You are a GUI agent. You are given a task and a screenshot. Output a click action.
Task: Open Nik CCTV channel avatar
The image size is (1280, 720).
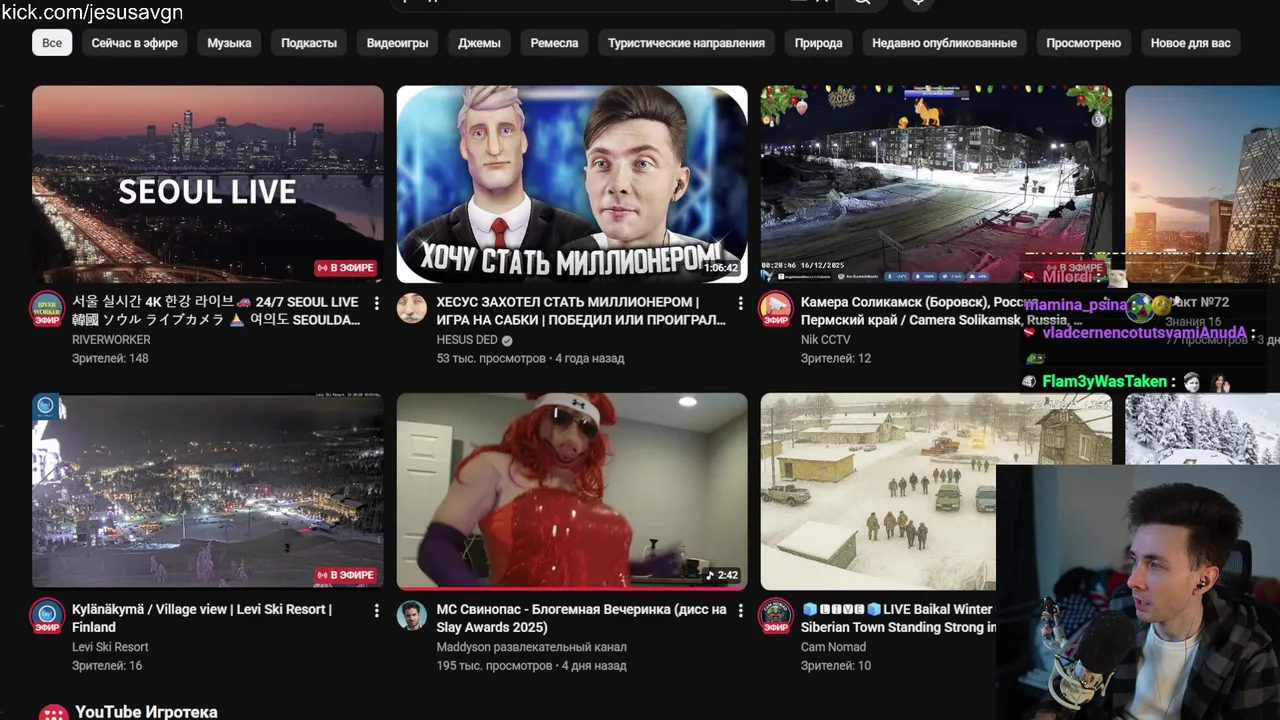click(775, 309)
